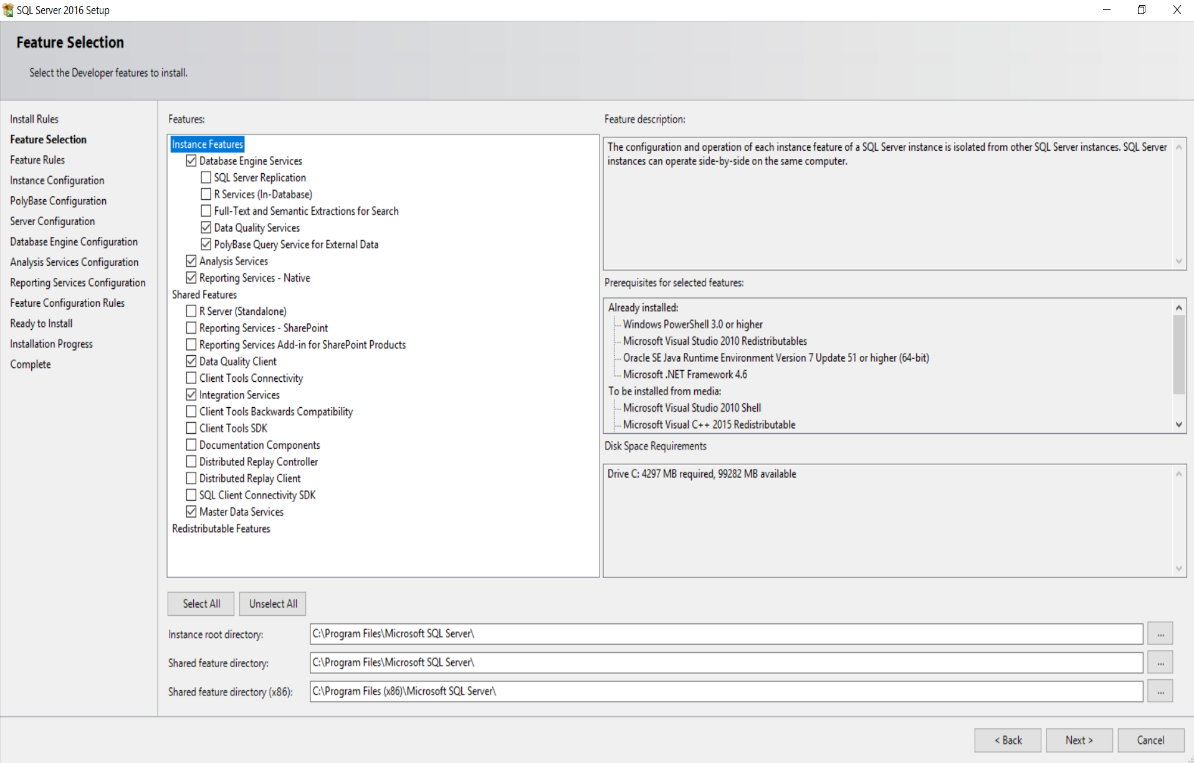Check Reporting Services Add-in for SharePoint Products
Viewport: 1194px width, 763px height.
click(x=191, y=345)
